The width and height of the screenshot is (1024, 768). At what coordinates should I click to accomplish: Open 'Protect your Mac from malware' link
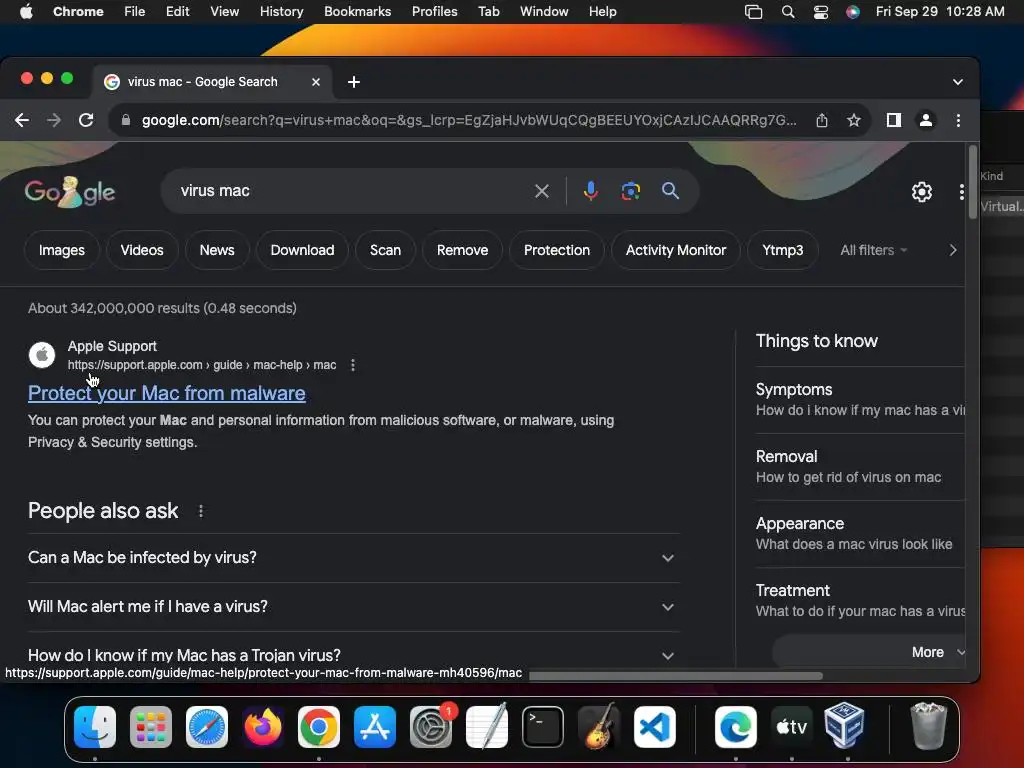point(167,393)
